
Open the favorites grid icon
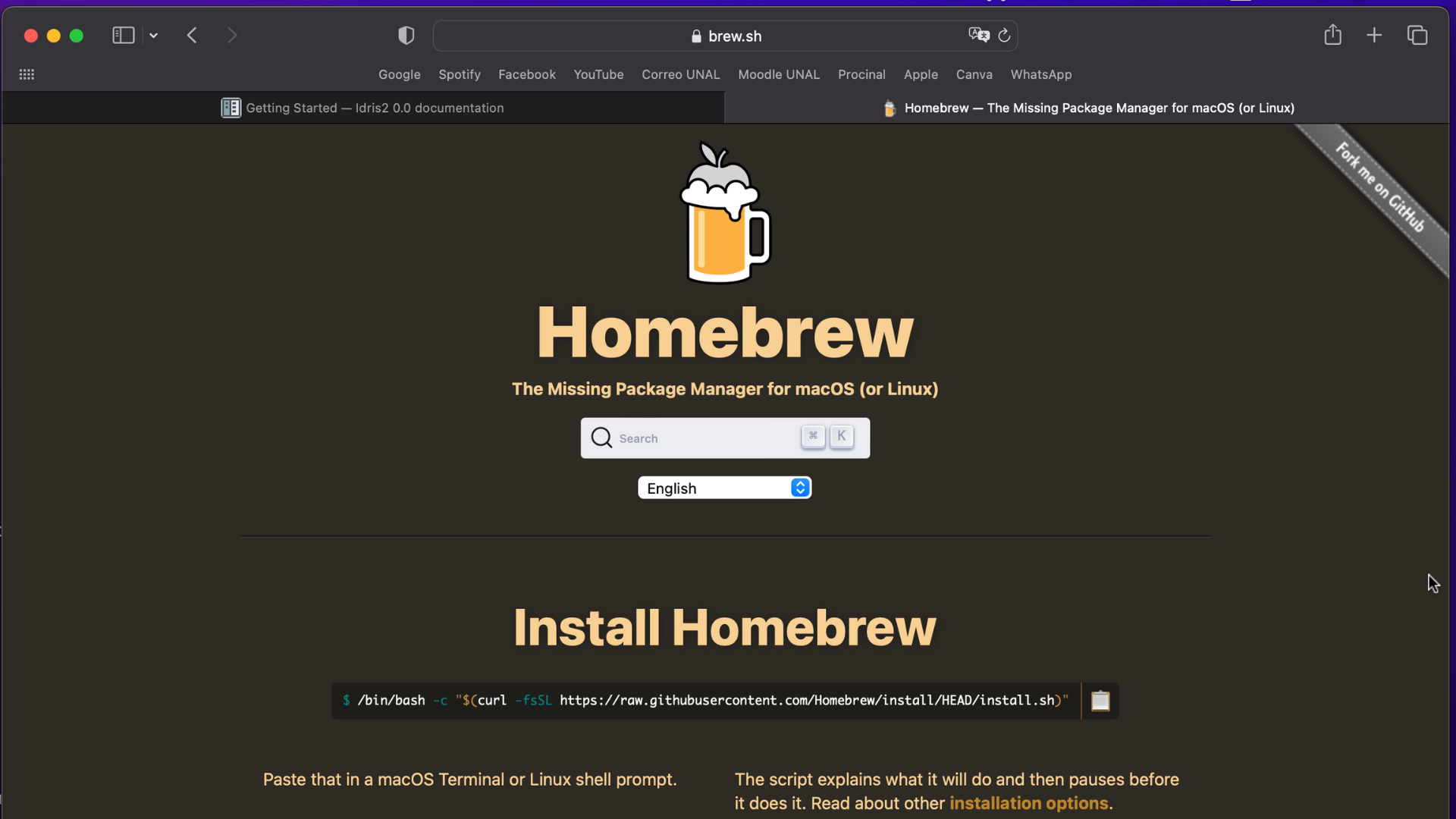tap(27, 74)
